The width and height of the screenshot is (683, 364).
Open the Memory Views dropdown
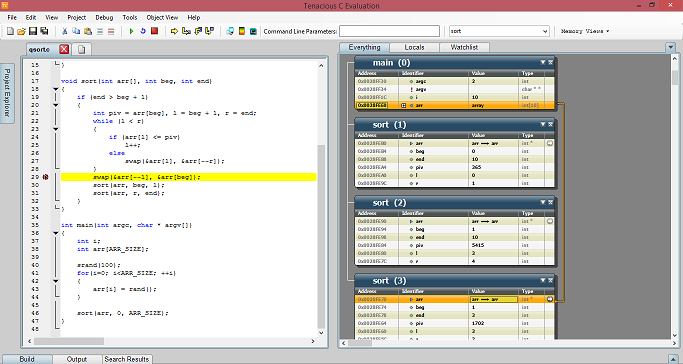(x=585, y=31)
